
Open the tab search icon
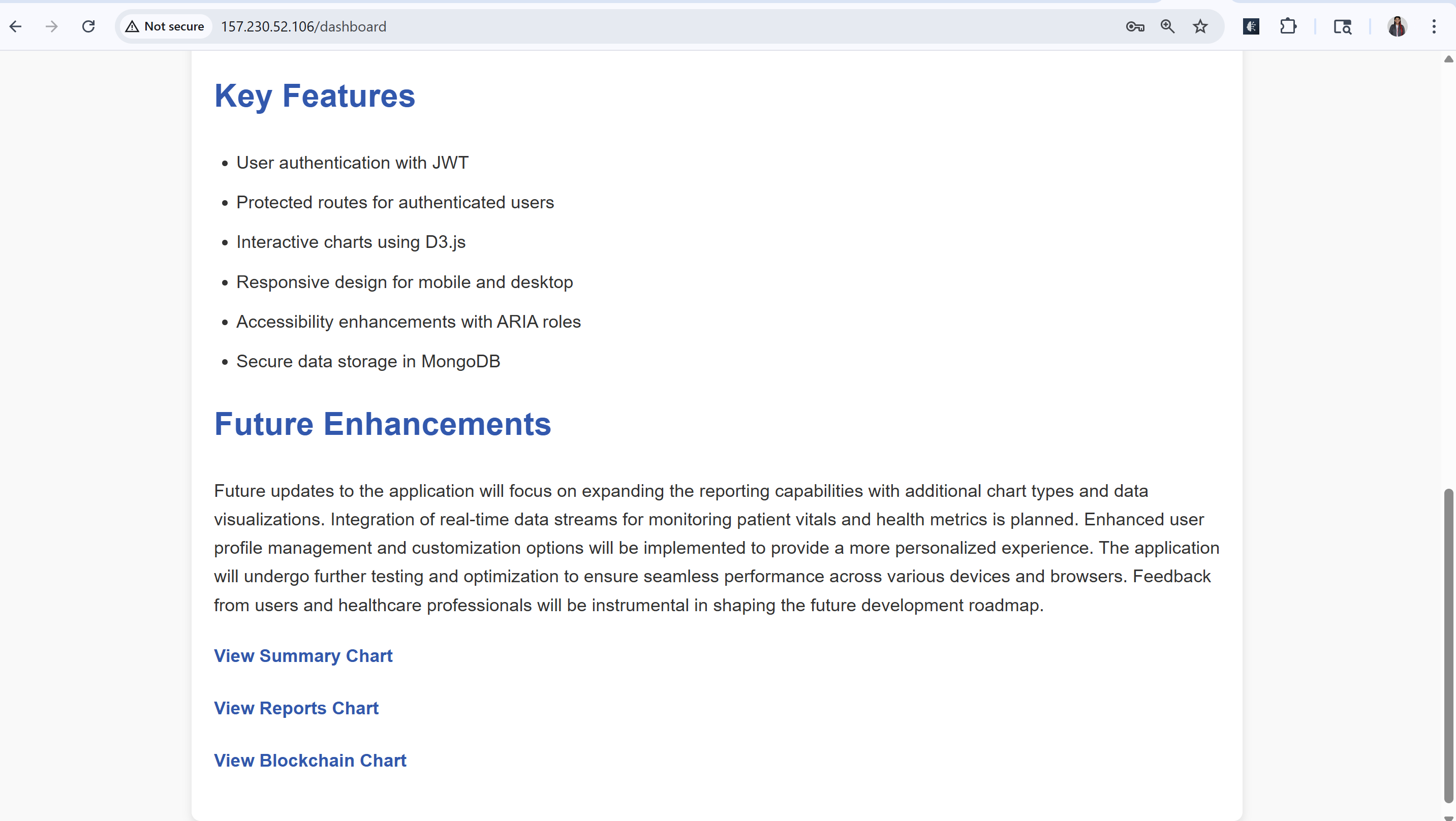(x=1342, y=26)
